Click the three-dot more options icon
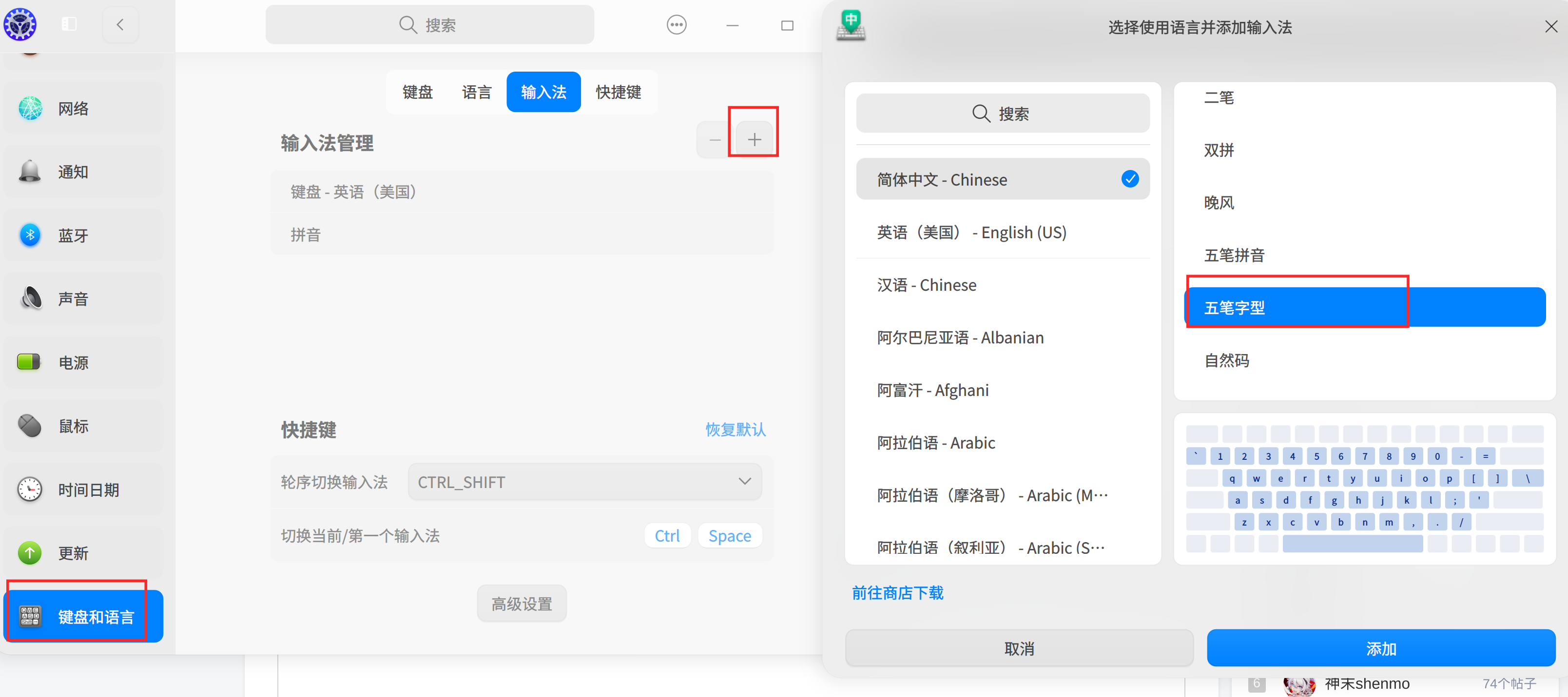This screenshot has width=1568, height=697. tap(676, 25)
